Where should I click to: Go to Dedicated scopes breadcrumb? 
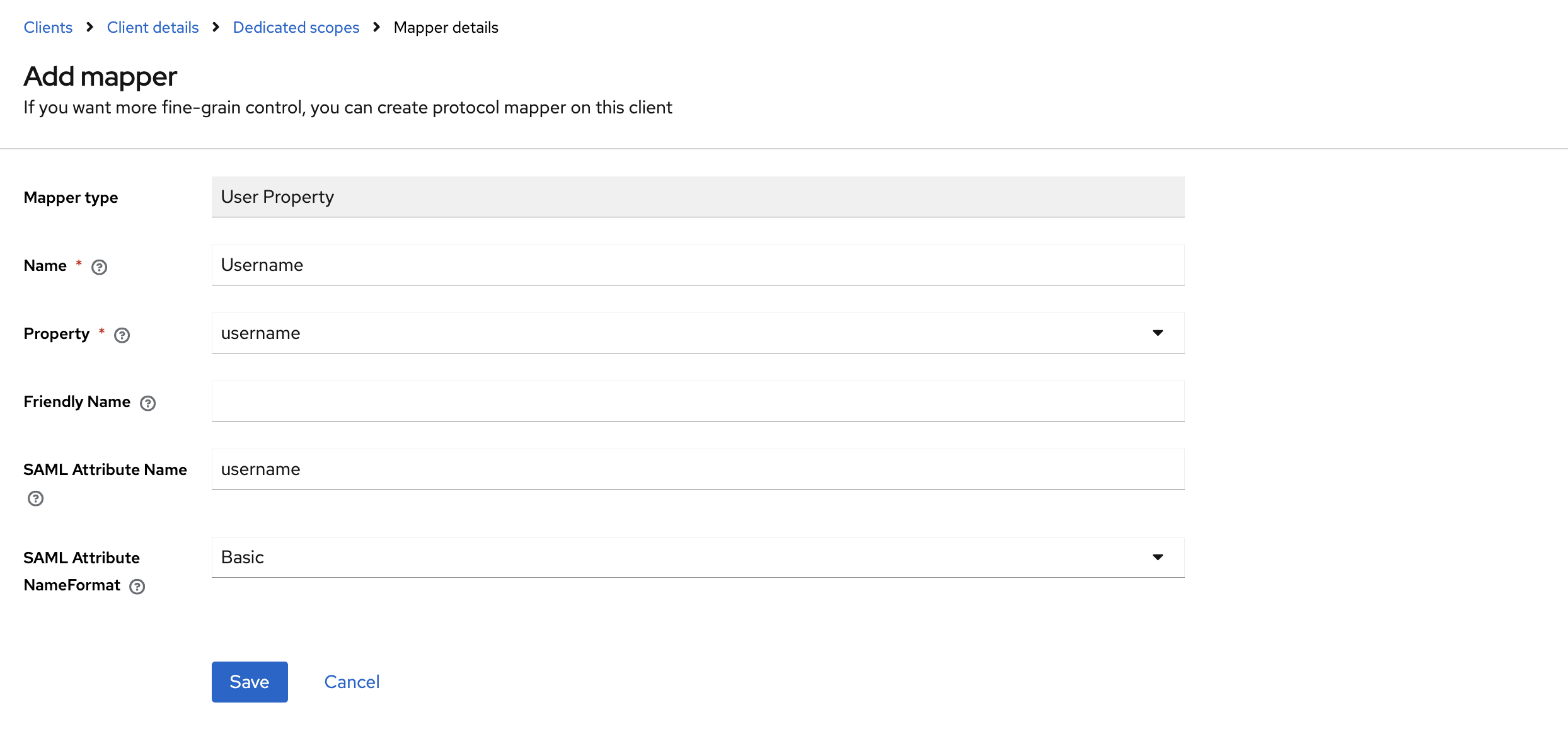click(x=296, y=27)
